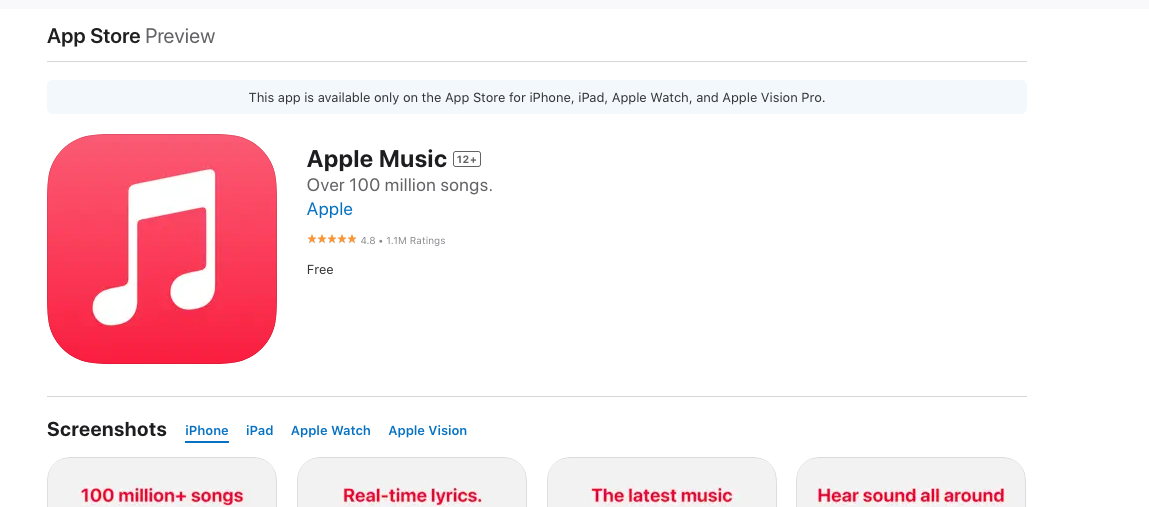The height and width of the screenshot is (507, 1149).
Task: Click the Free price label
Action: (320, 270)
